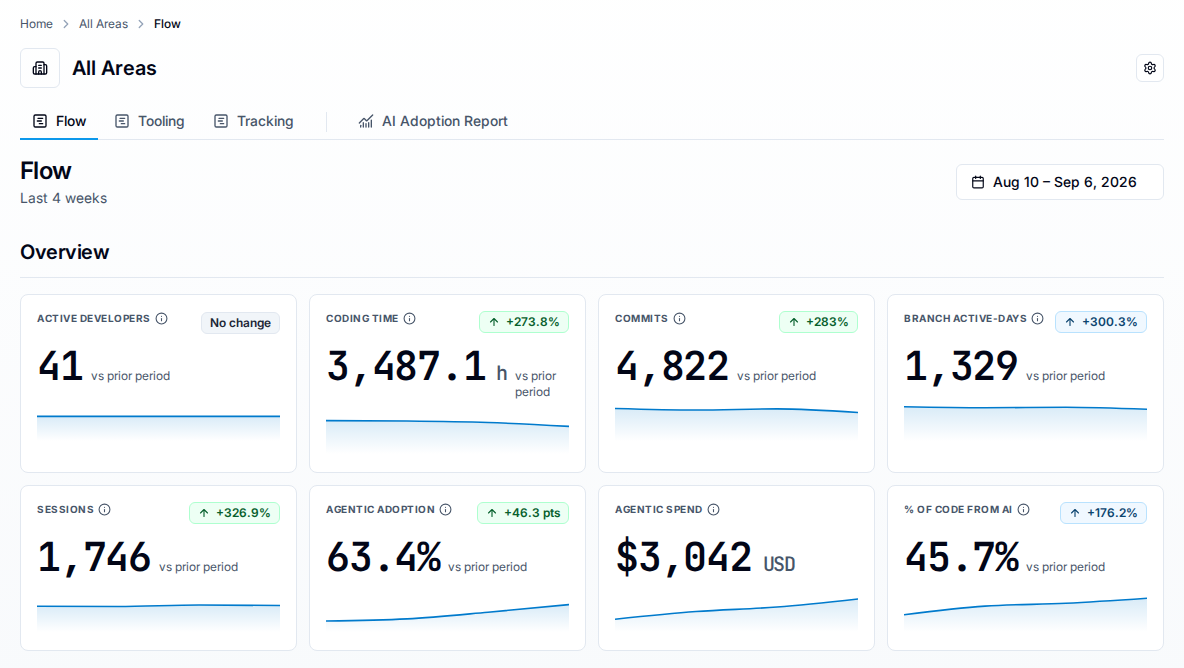Click the Branch Active-Days value 1,329
Viewport: 1184px width, 668px height.
click(x=961, y=367)
